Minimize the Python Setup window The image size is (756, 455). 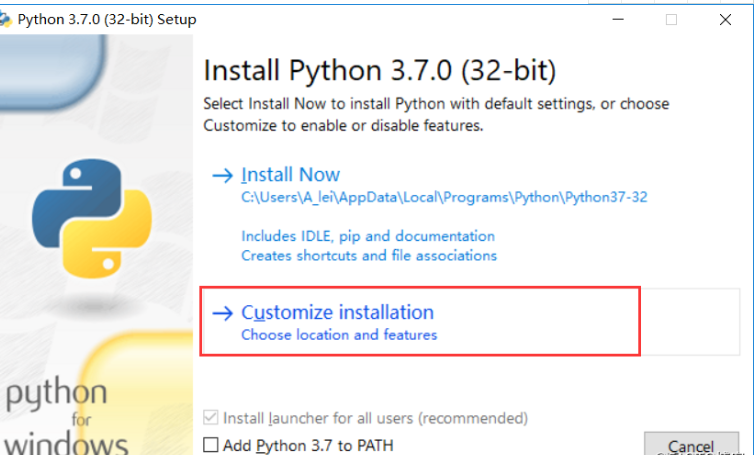tap(618, 19)
